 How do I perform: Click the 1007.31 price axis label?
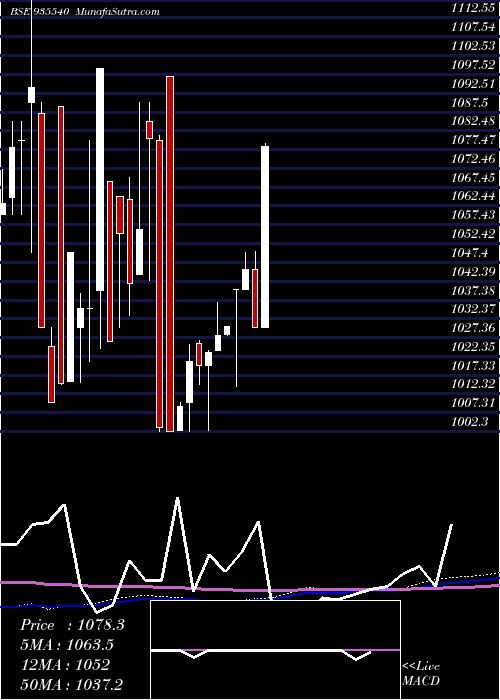coord(473,403)
